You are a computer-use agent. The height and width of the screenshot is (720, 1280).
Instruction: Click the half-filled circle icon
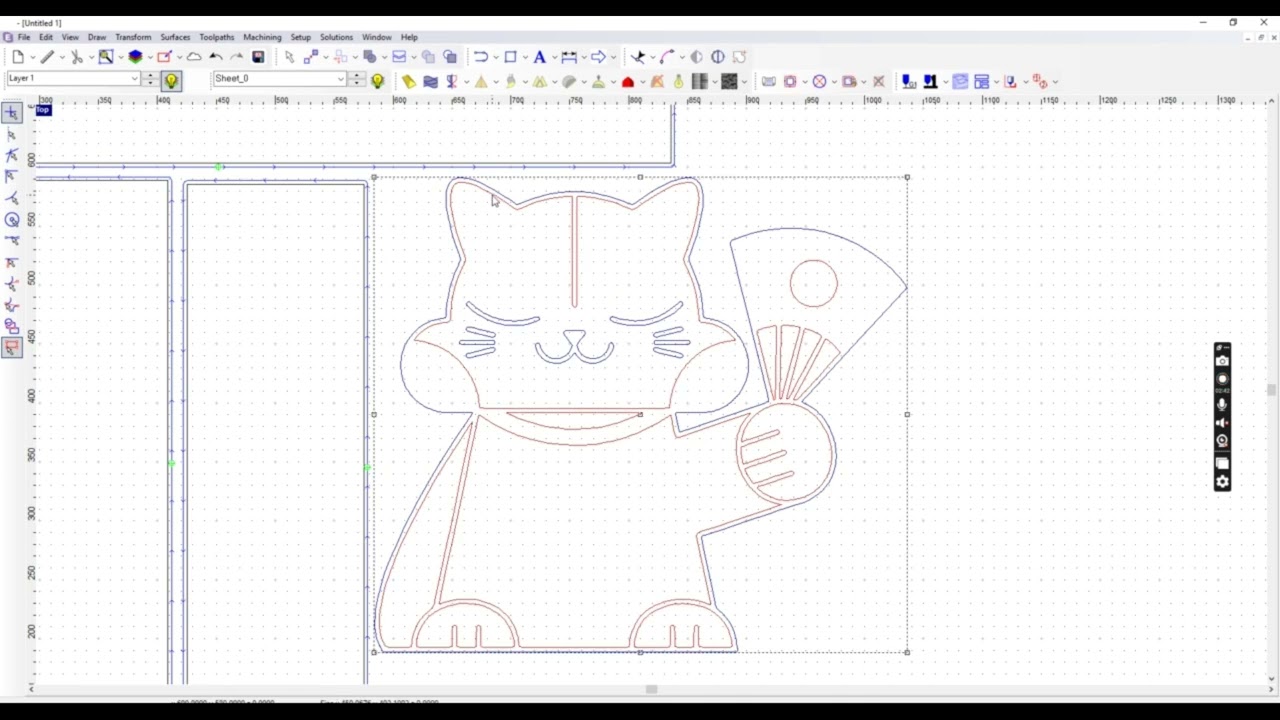click(x=696, y=57)
